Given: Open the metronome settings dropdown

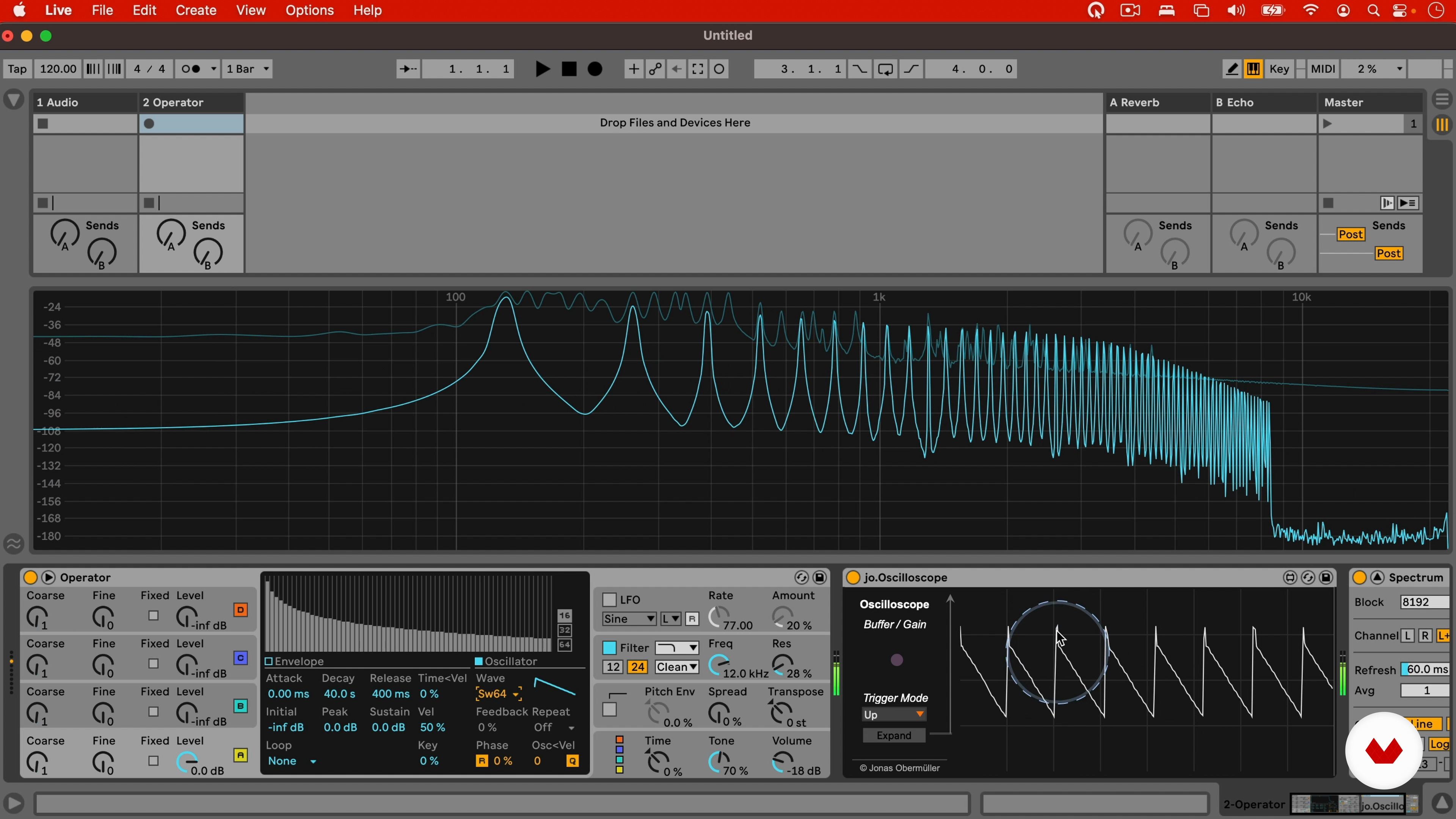Looking at the screenshot, I should pyautogui.click(x=213, y=69).
